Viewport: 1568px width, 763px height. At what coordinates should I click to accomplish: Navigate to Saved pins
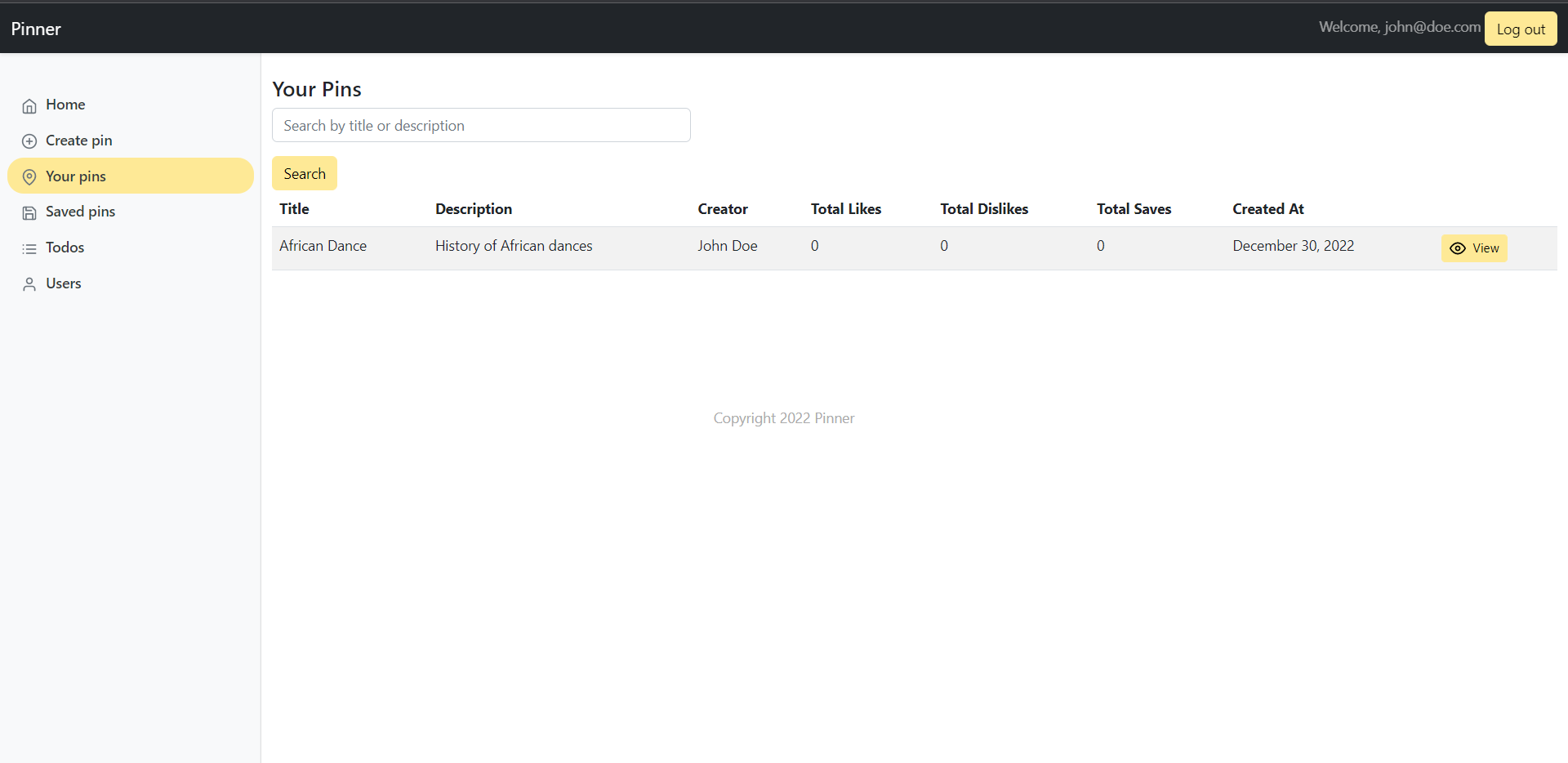point(80,212)
